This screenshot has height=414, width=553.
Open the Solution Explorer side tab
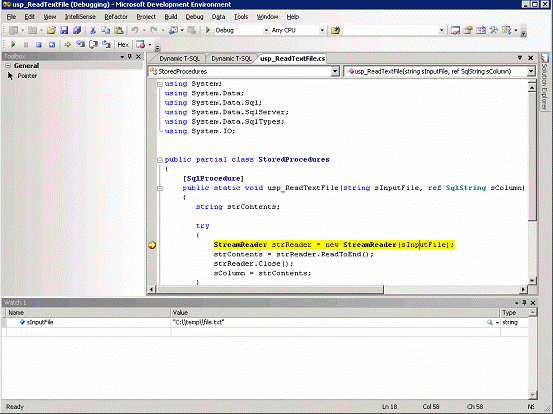(x=545, y=82)
